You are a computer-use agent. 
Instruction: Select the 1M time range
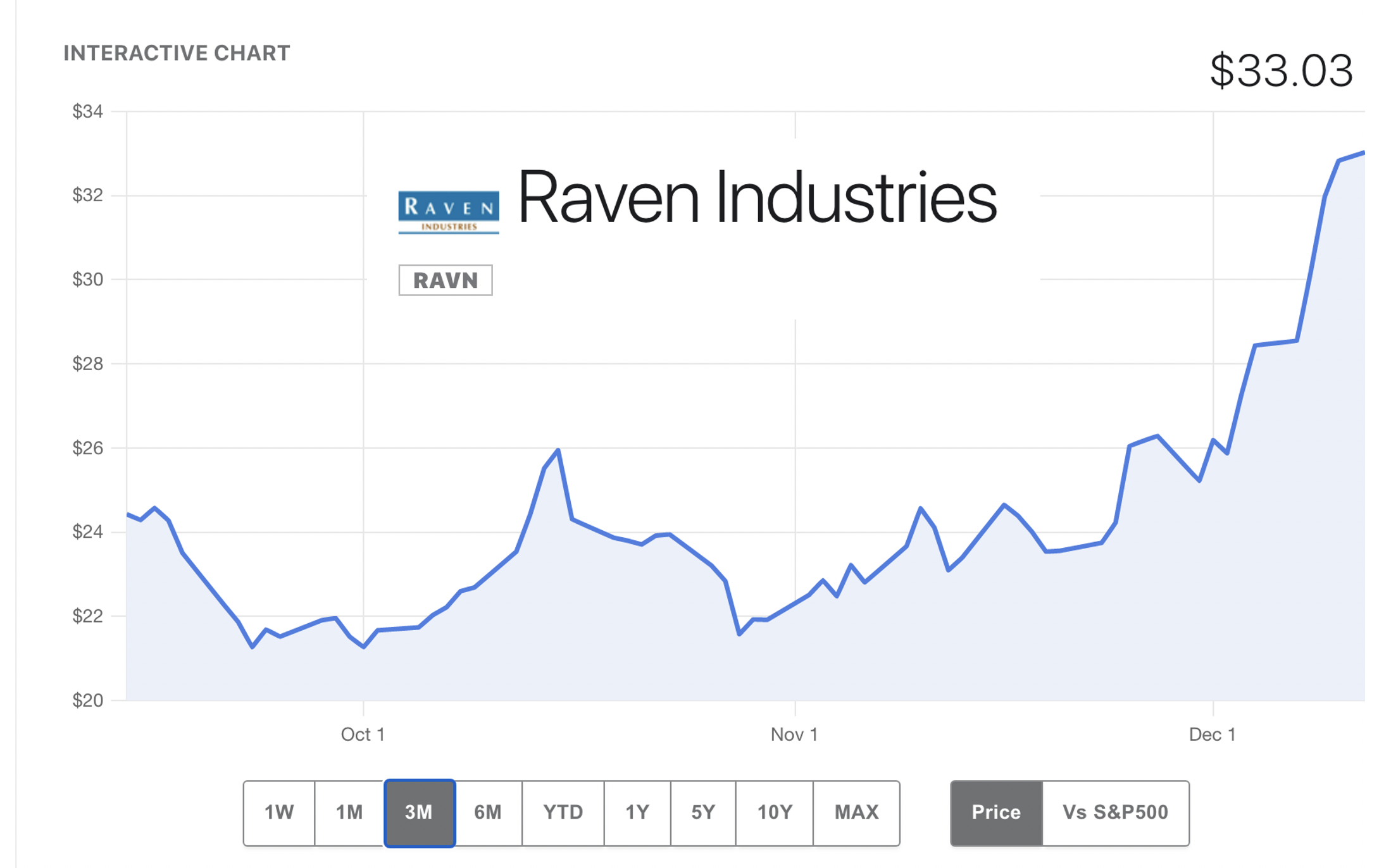coord(349,812)
